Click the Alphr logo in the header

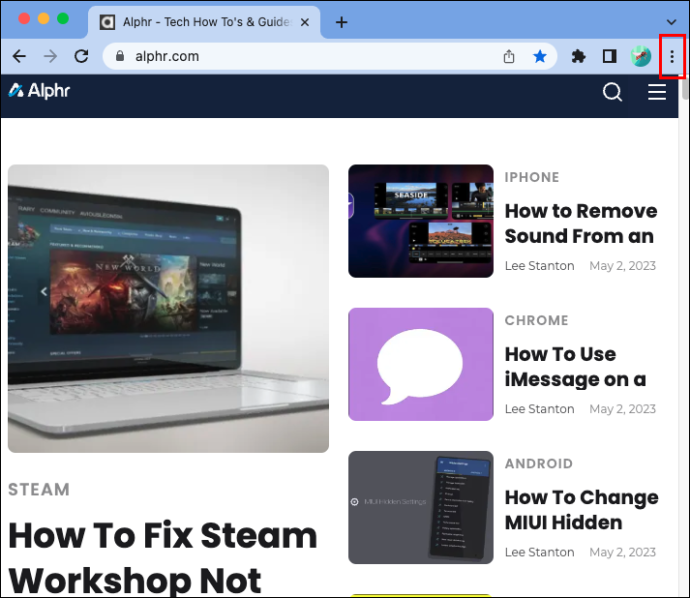tap(39, 91)
